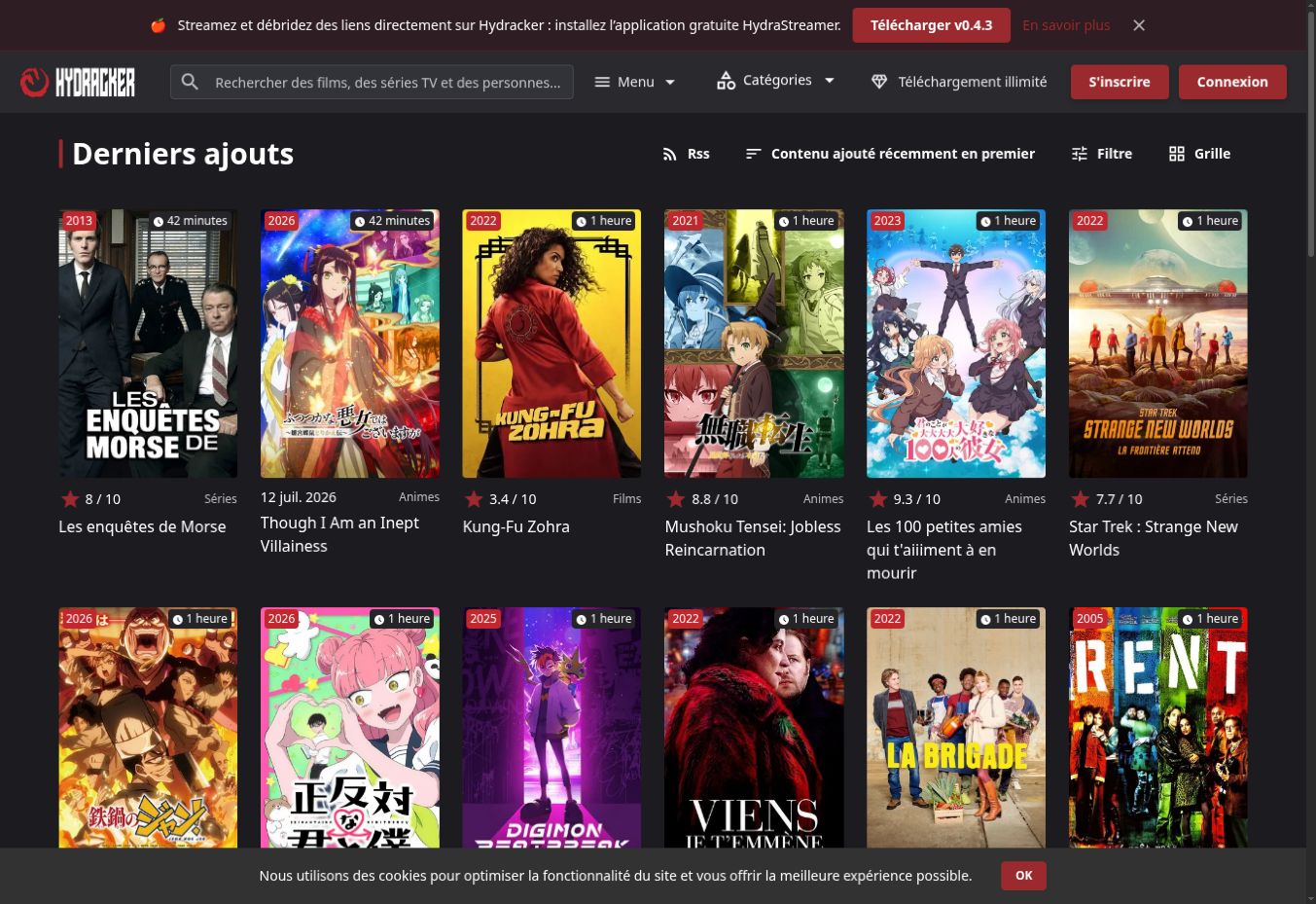Image resolution: width=1316 pixels, height=904 pixels.
Task: Accept cookies with the OK button
Action: [x=1024, y=876]
